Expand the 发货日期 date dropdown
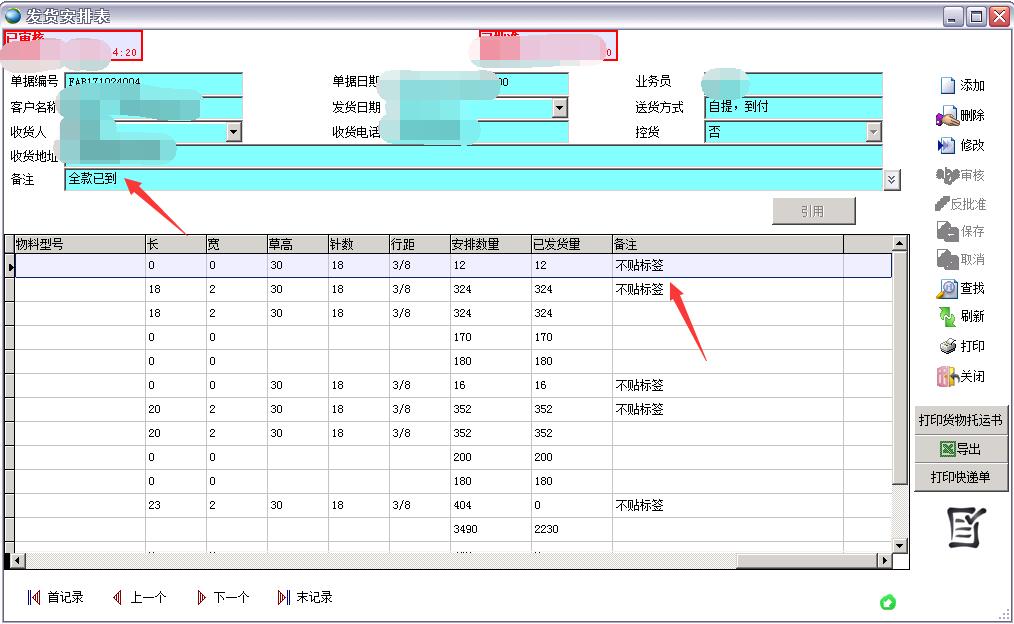1014x624 pixels. (x=560, y=108)
